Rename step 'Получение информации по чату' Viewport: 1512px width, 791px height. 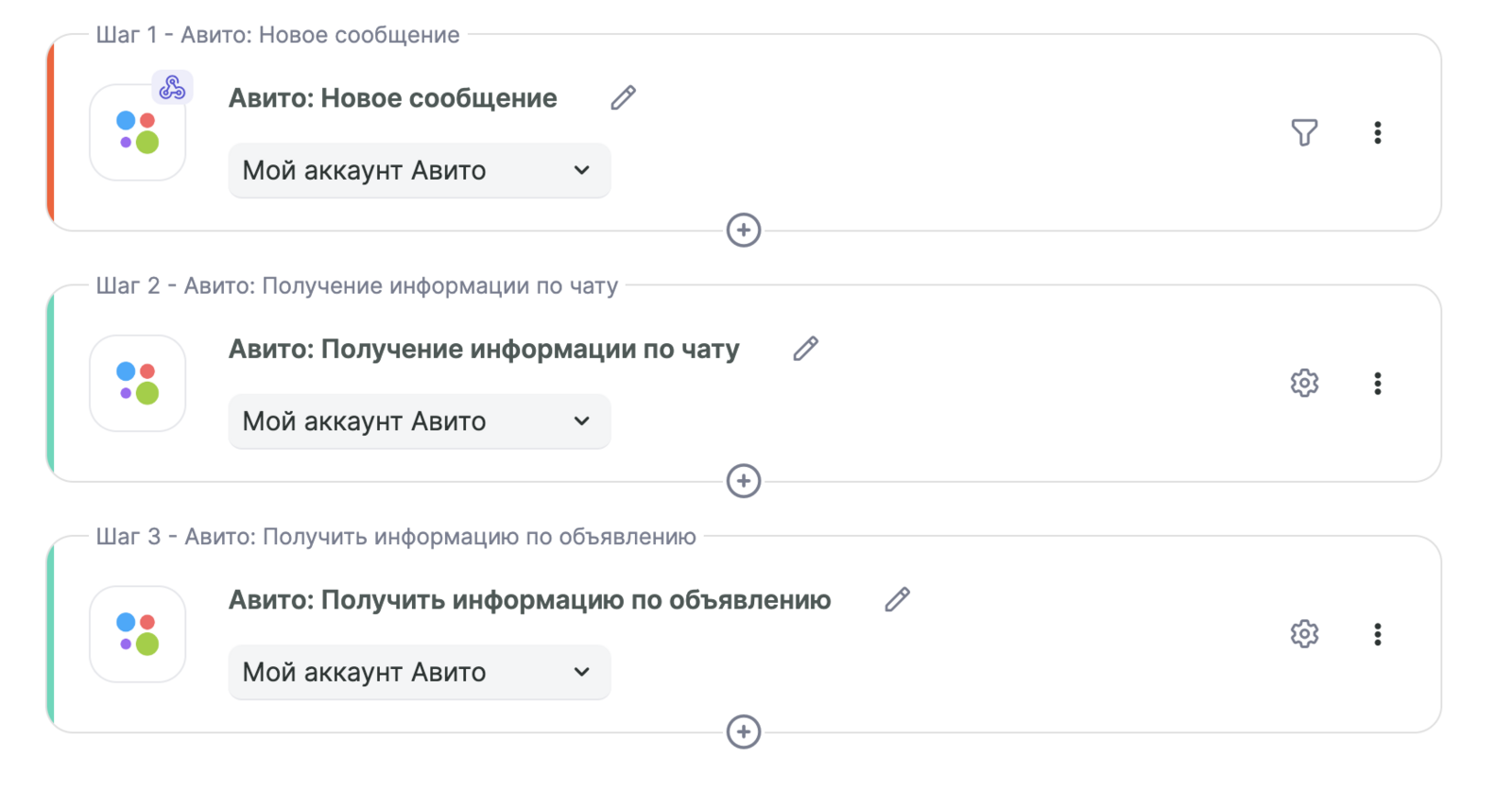[x=805, y=349]
